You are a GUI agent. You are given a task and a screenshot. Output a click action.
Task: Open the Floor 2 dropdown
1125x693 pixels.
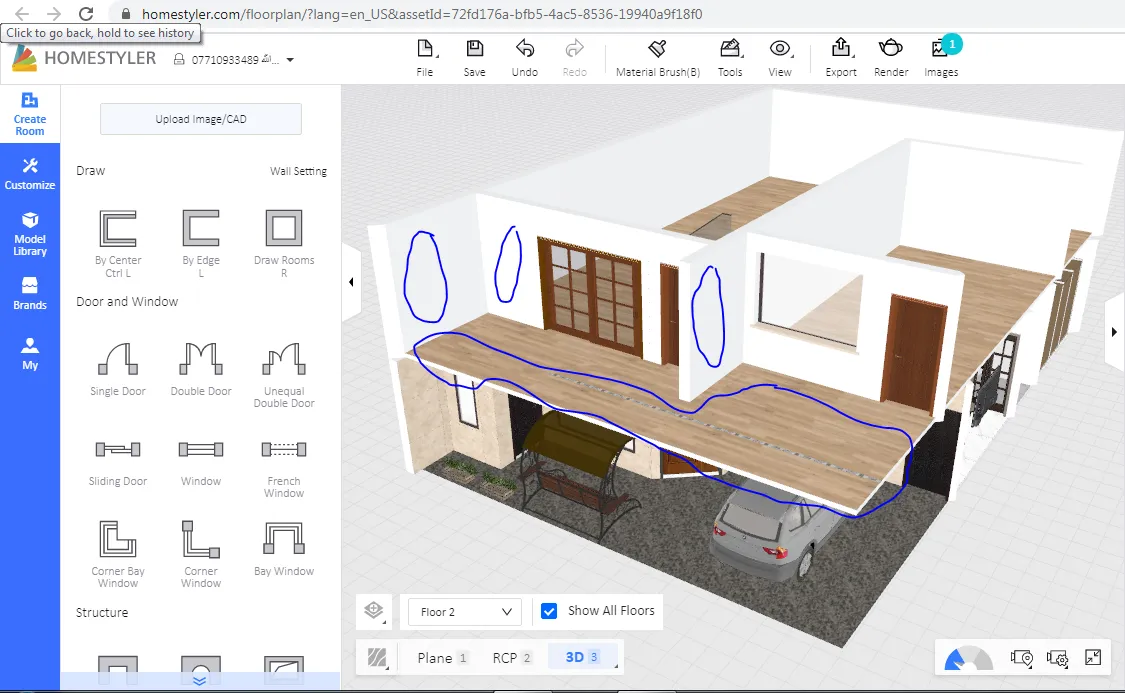coord(464,612)
